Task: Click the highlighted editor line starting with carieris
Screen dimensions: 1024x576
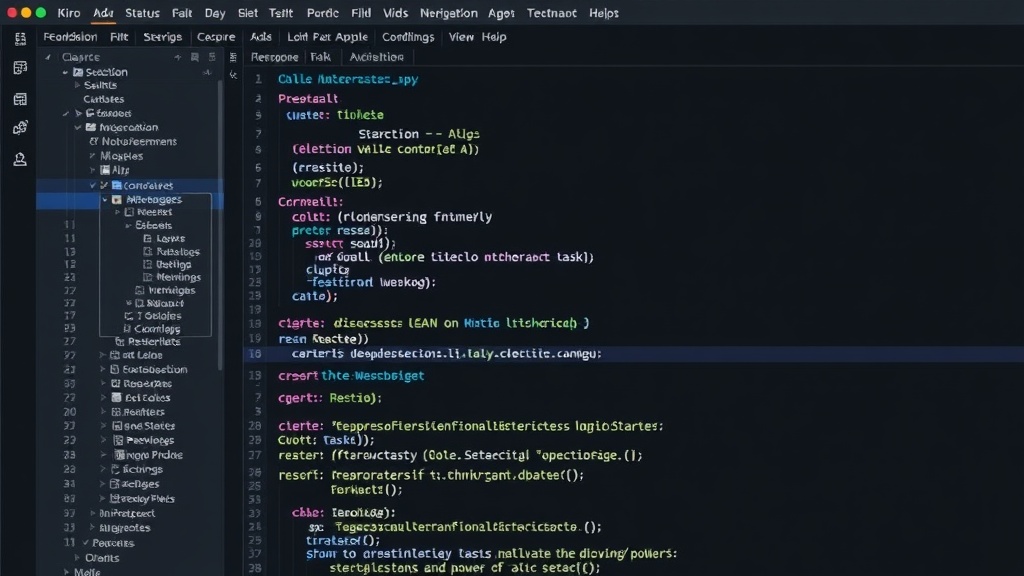Action: 633,354
